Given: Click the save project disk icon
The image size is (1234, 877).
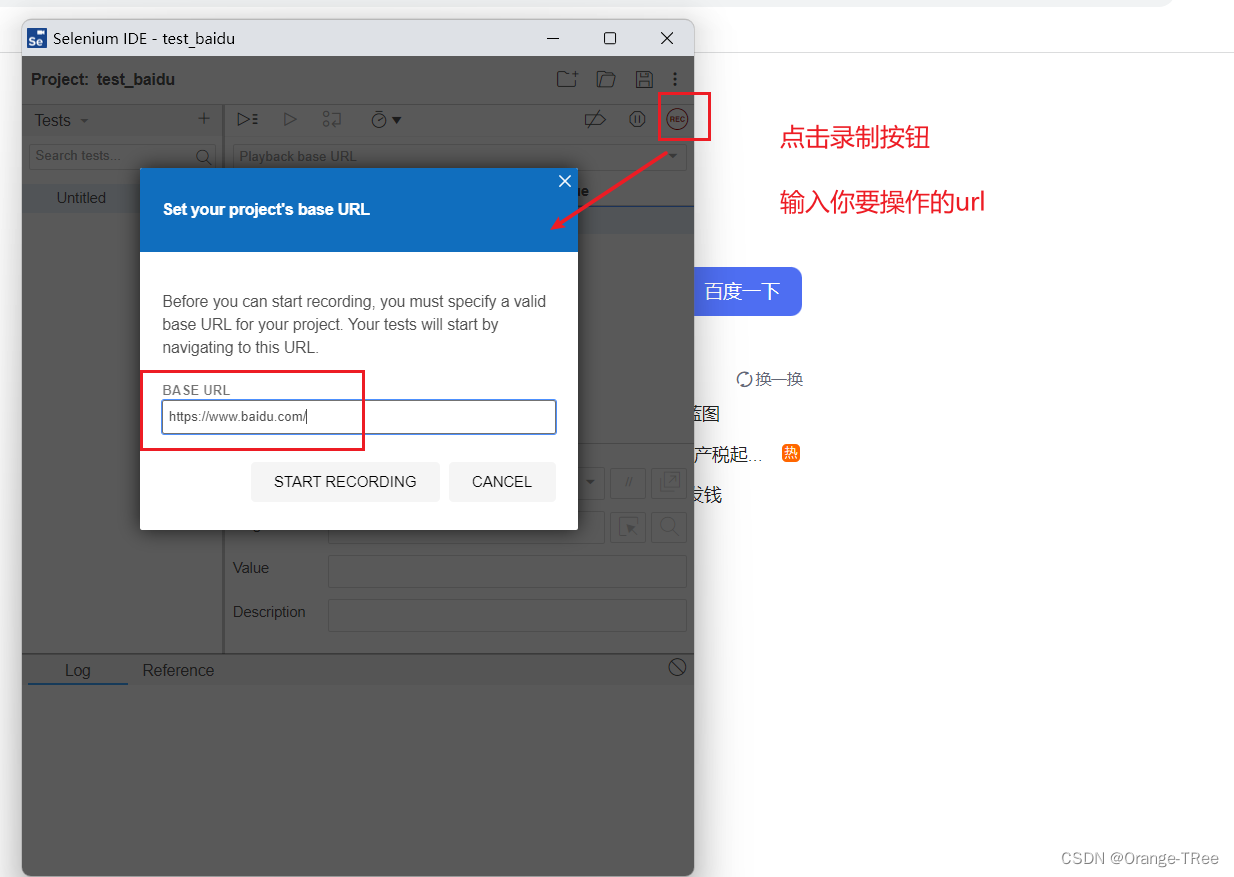Looking at the screenshot, I should 644,79.
